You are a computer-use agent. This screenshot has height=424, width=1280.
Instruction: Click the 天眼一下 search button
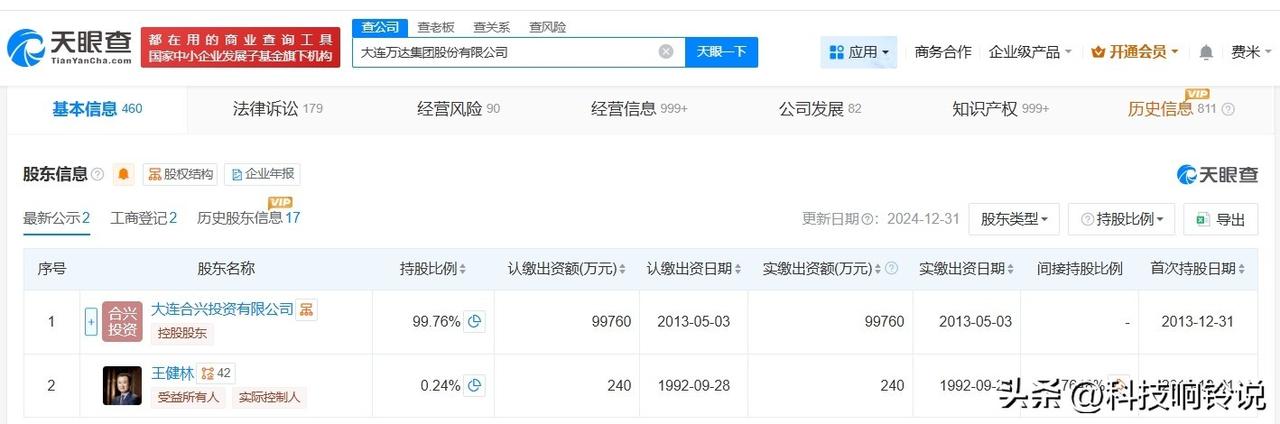721,52
